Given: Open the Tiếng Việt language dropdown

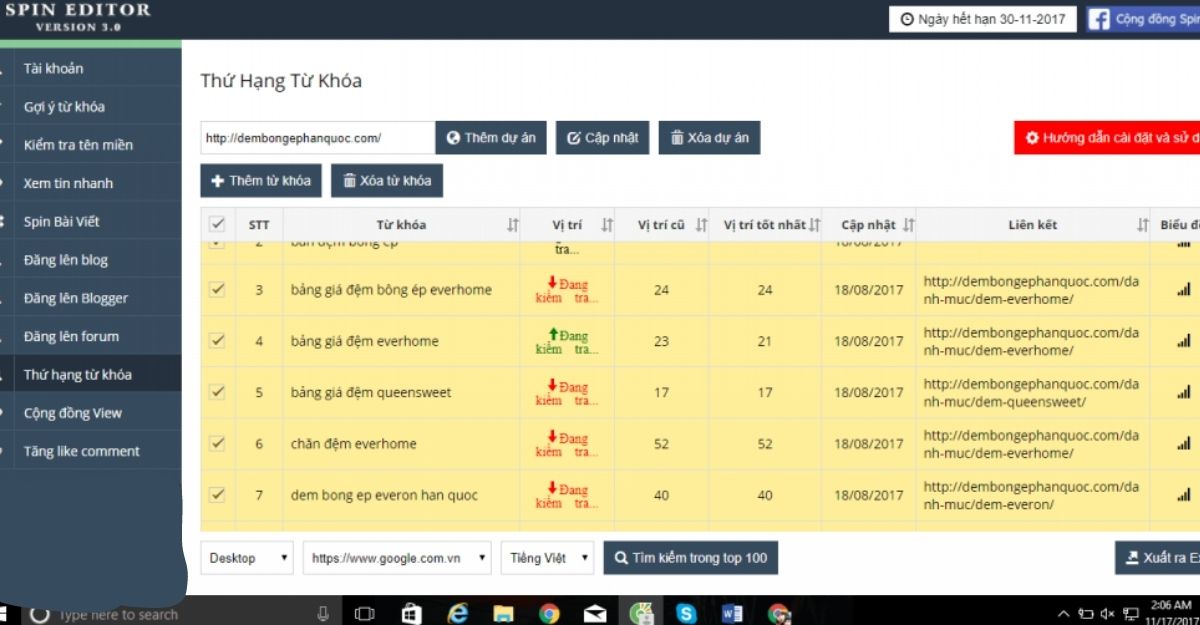Looking at the screenshot, I should (547, 558).
